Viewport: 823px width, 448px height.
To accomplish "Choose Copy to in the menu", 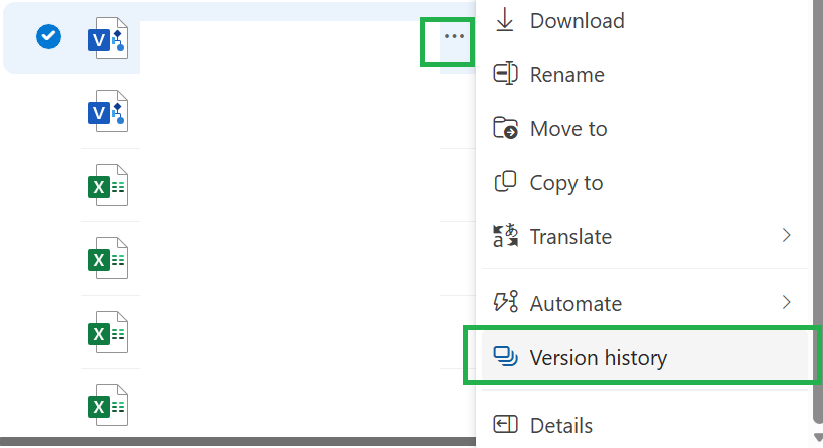I will pos(645,183).
